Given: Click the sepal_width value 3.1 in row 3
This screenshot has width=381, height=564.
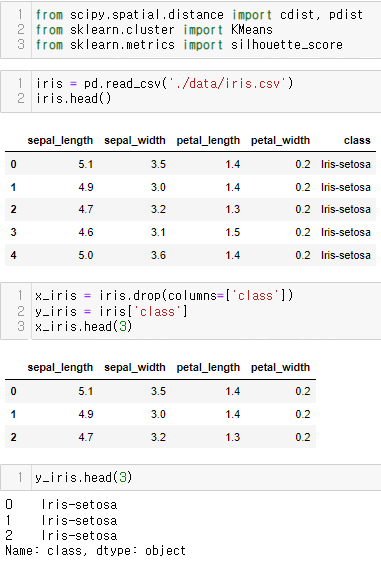Looking at the screenshot, I should pos(158,232).
